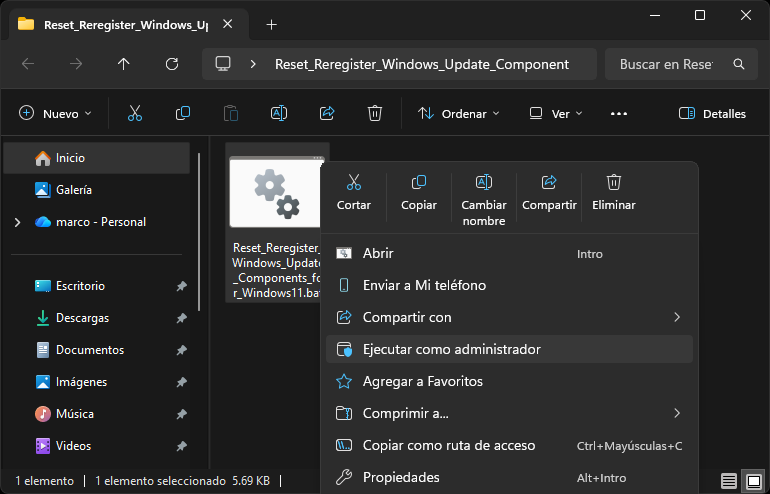Expand the Compartir con submenu

click(x=677, y=317)
